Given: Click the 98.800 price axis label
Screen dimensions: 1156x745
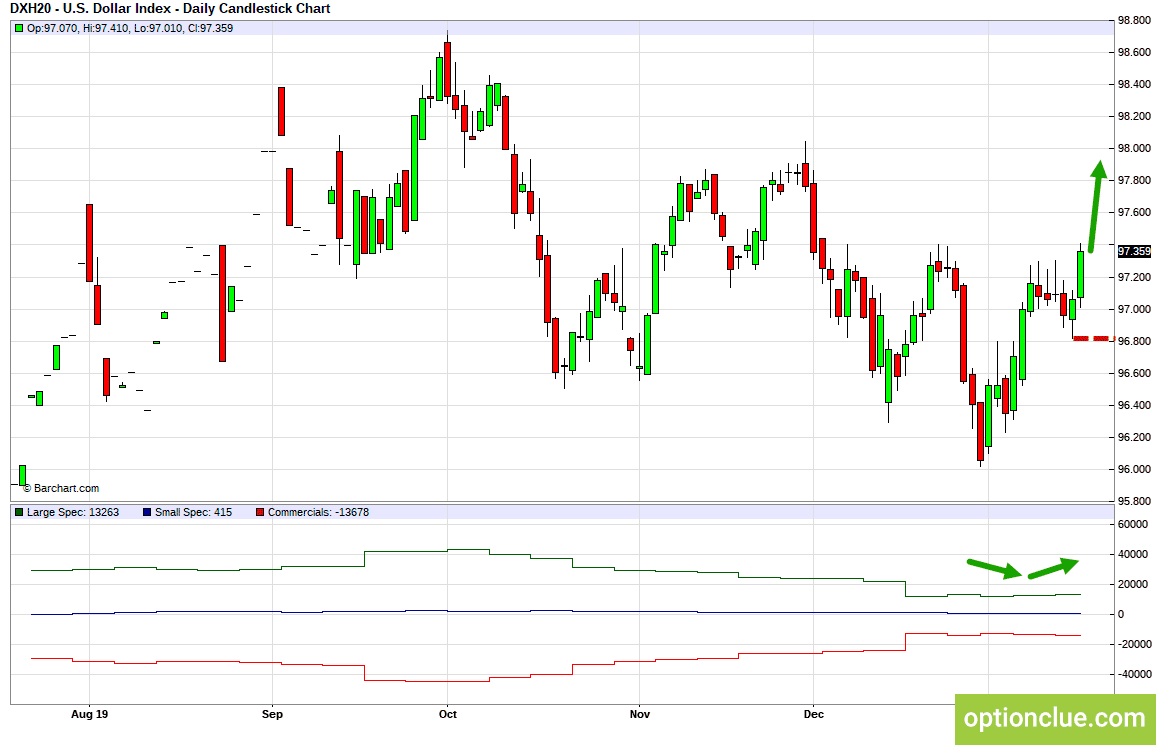Looking at the screenshot, I should click(1134, 21).
